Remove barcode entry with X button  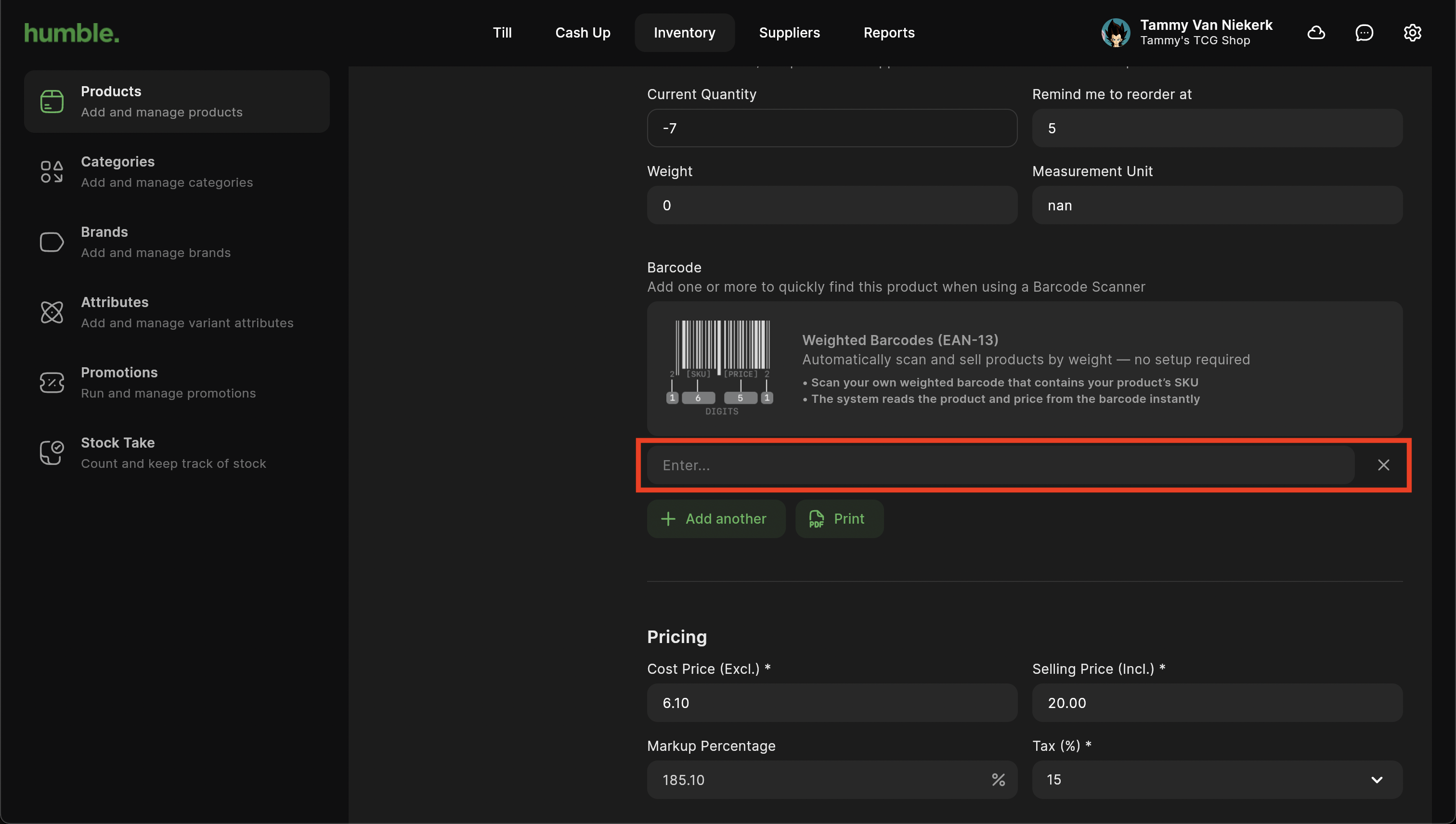pos(1383,465)
